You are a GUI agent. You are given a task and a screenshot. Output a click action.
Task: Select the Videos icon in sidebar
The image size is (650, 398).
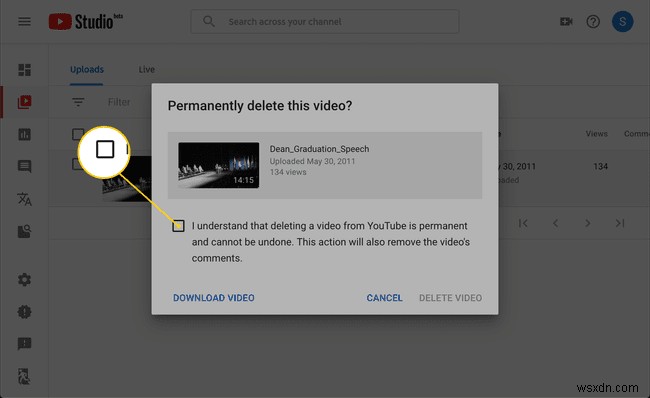24,102
